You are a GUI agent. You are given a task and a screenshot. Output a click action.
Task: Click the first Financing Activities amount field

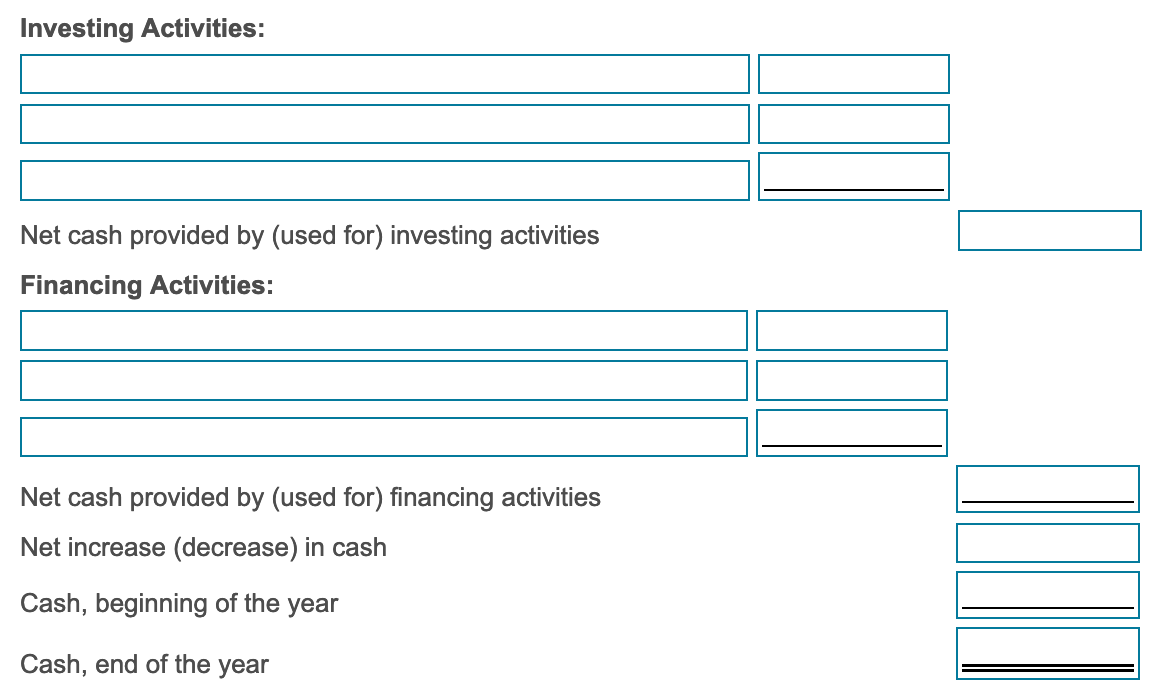[x=851, y=330]
